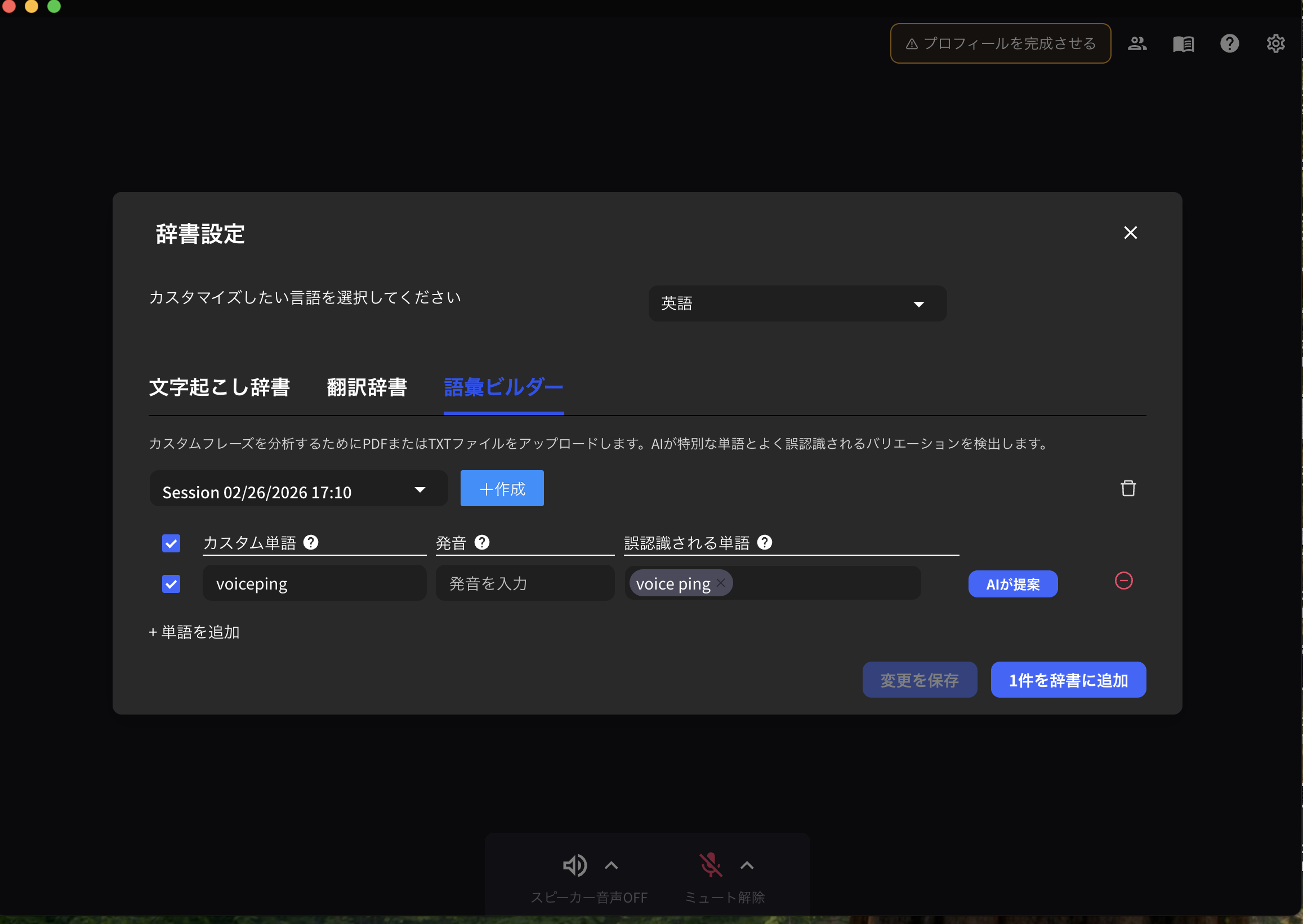Expand the speaker options chevron
The width and height of the screenshot is (1303, 924).
(612, 865)
